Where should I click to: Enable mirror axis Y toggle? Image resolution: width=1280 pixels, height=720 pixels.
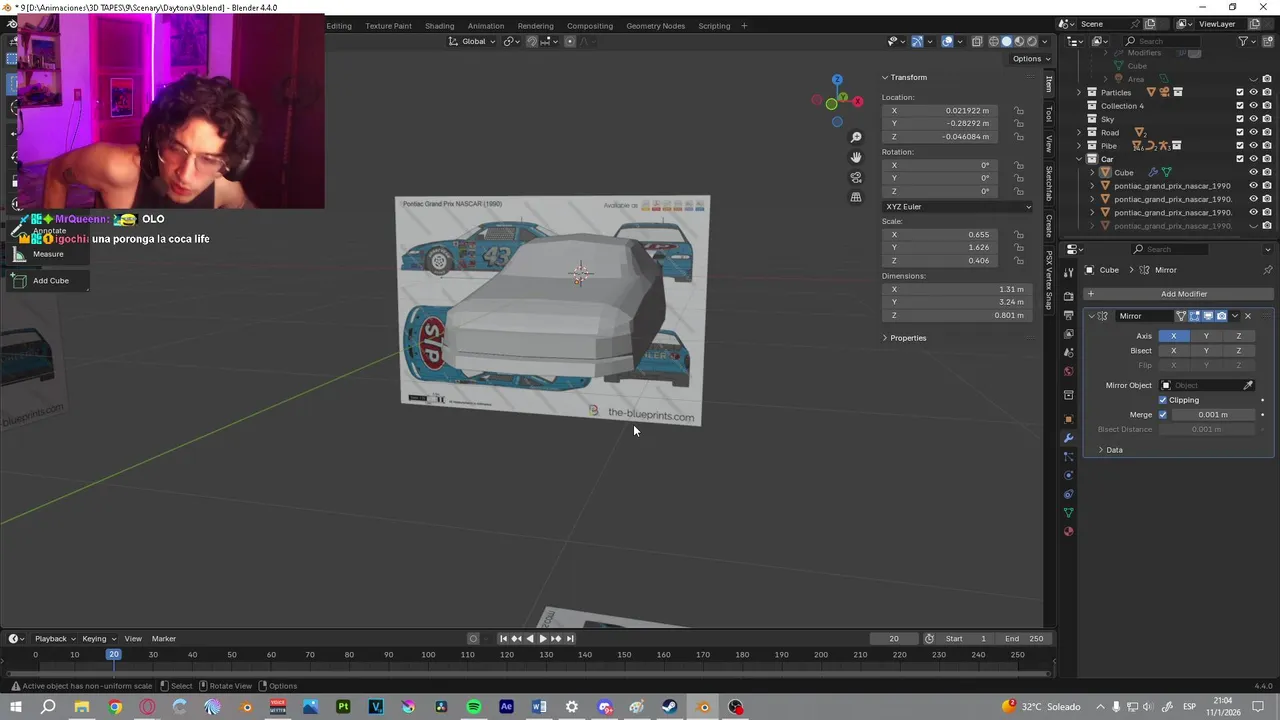point(1206,336)
